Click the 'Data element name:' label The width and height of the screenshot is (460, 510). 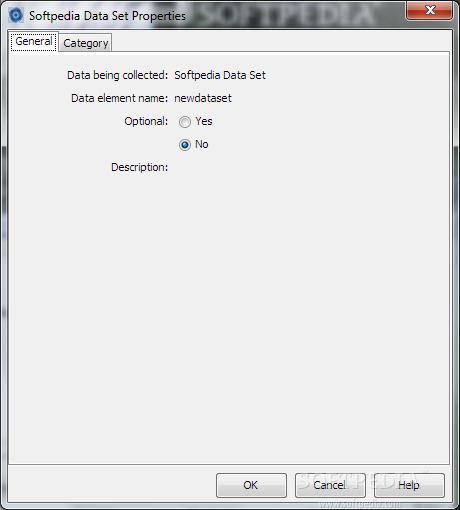[x=120, y=98]
